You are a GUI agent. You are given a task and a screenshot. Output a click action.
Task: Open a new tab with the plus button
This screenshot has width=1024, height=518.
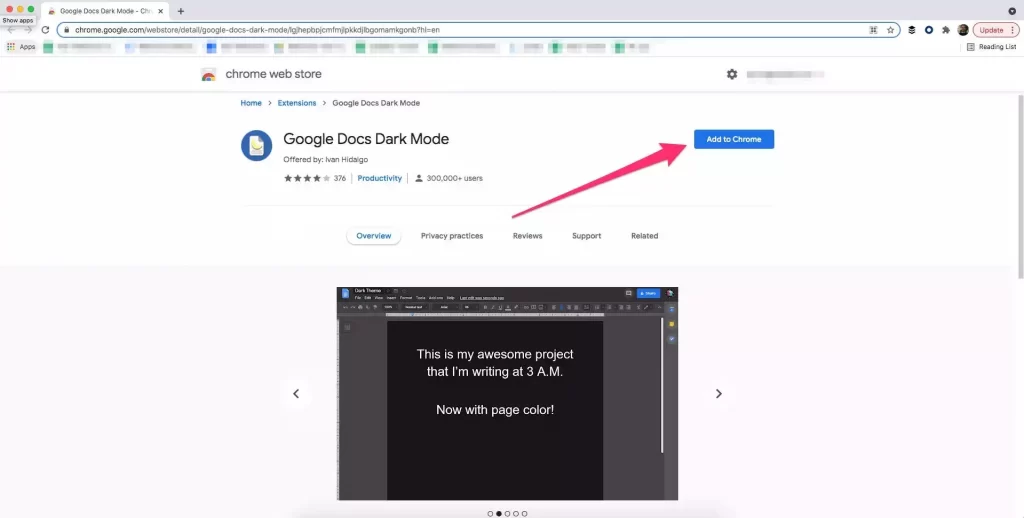tap(181, 11)
